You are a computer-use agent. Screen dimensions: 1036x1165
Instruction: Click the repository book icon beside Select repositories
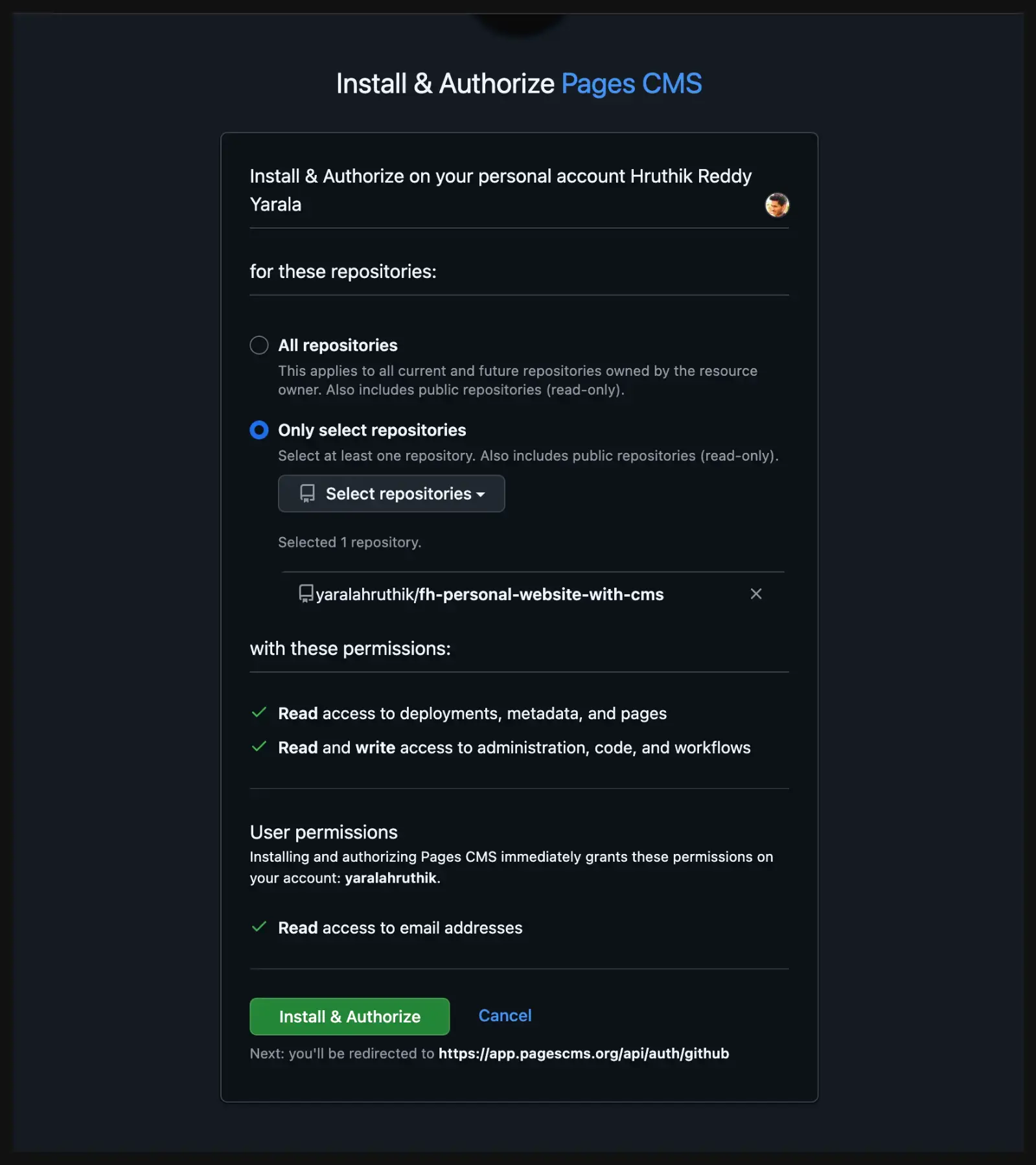(x=306, y=494)
